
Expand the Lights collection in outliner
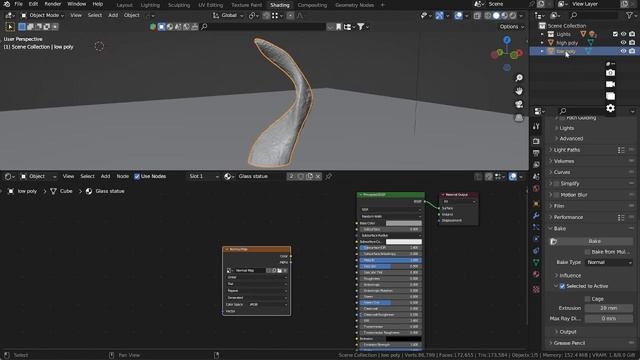click(x=542, y=34)
